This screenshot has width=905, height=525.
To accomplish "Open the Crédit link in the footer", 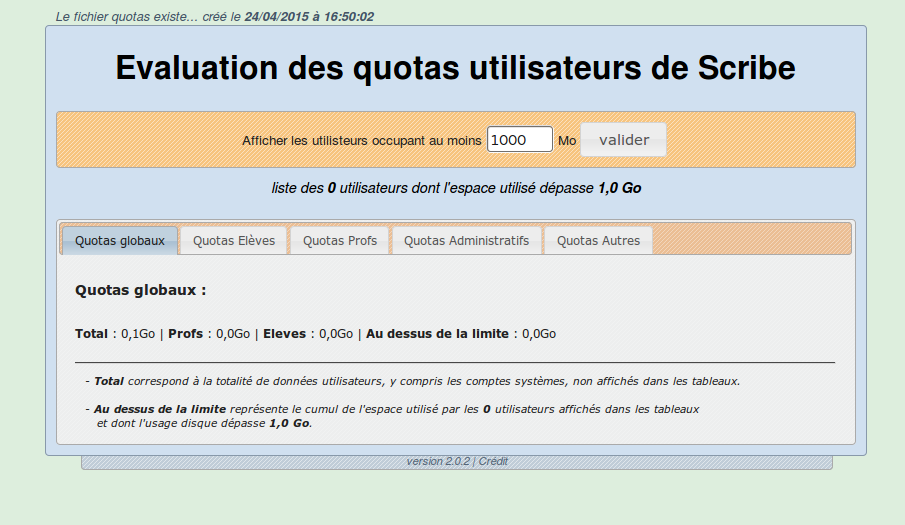I will 493,462.
